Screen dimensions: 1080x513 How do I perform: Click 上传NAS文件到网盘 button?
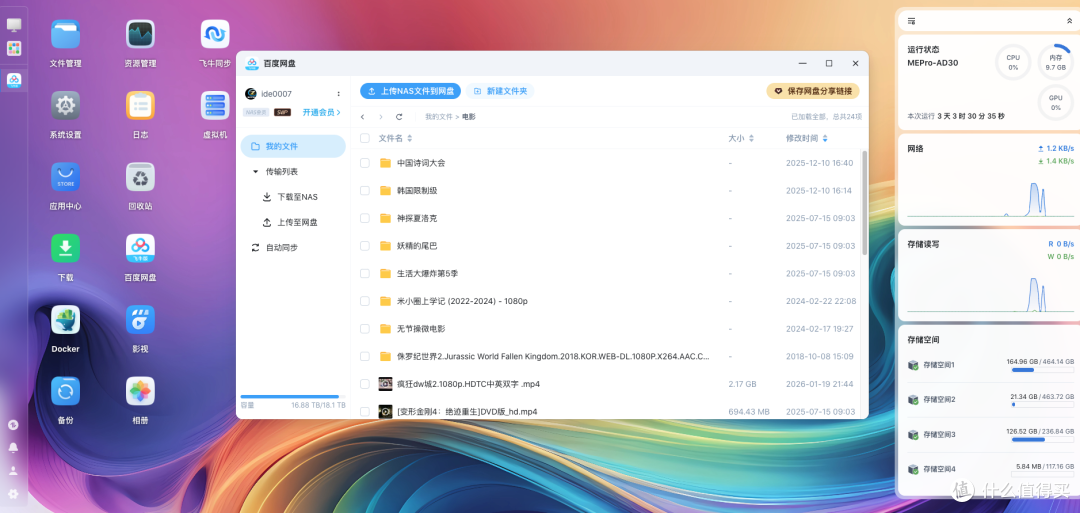tap(411, 91)
